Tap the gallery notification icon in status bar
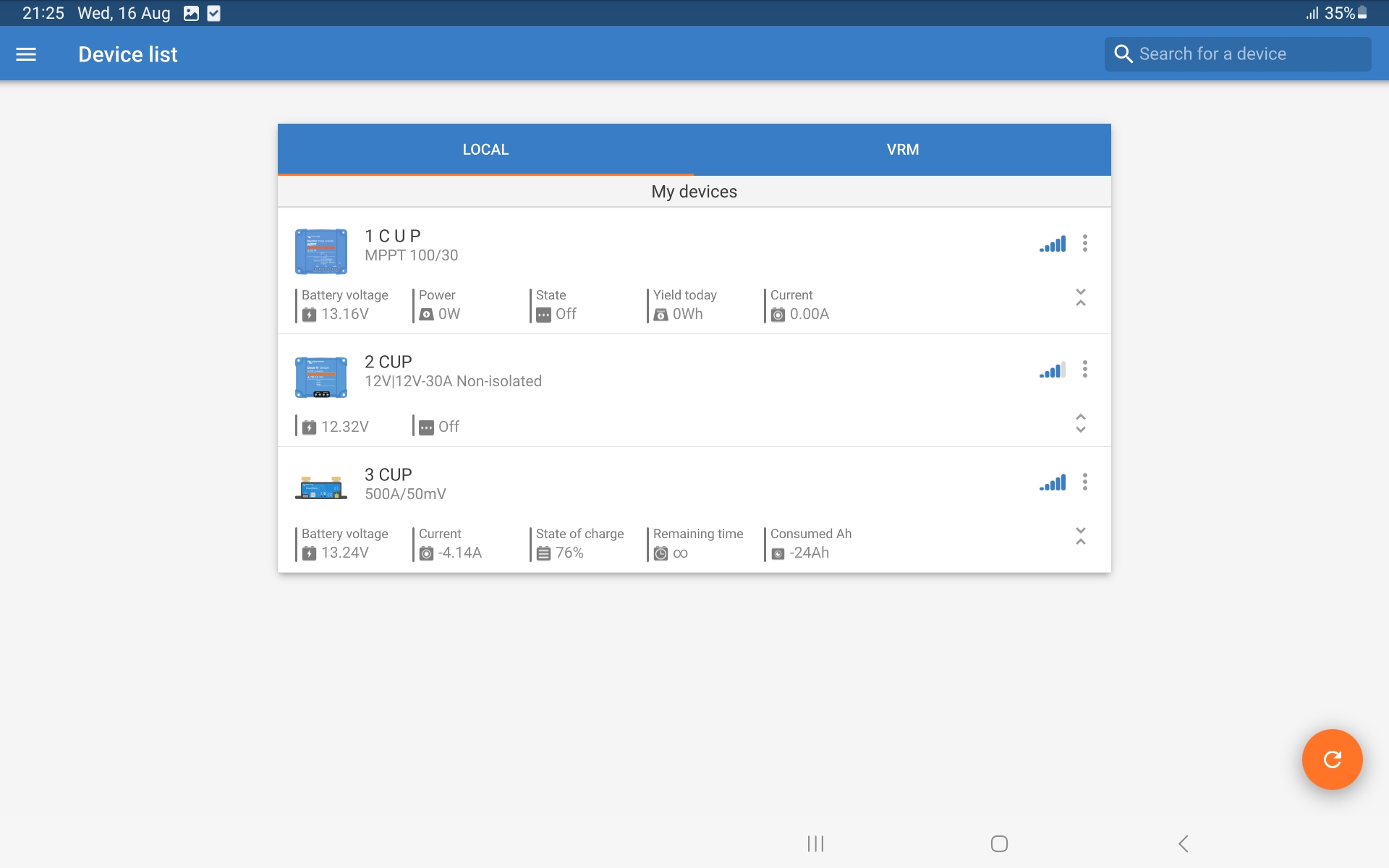 pyautogui.click(x=191, y=13)
